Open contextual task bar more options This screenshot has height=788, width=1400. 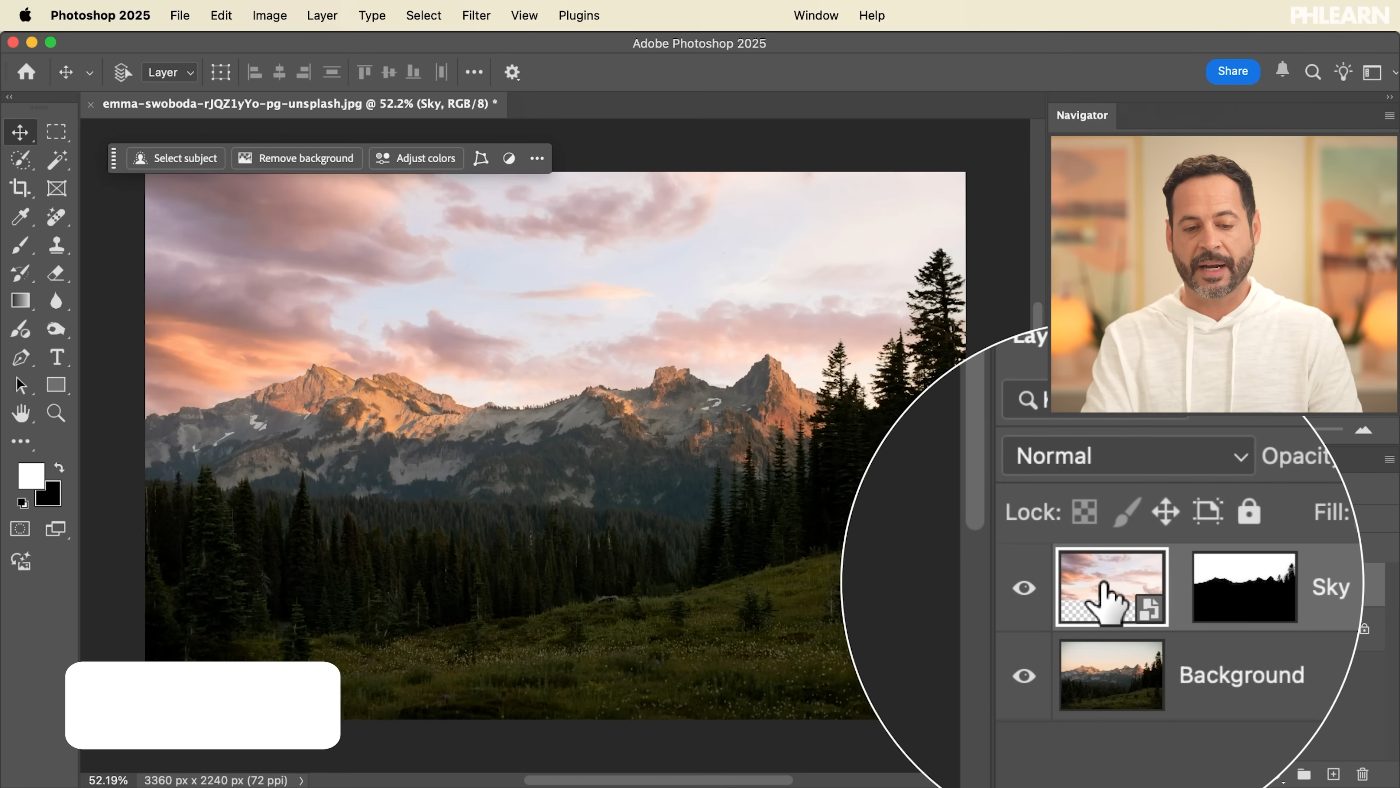point(537,158)
